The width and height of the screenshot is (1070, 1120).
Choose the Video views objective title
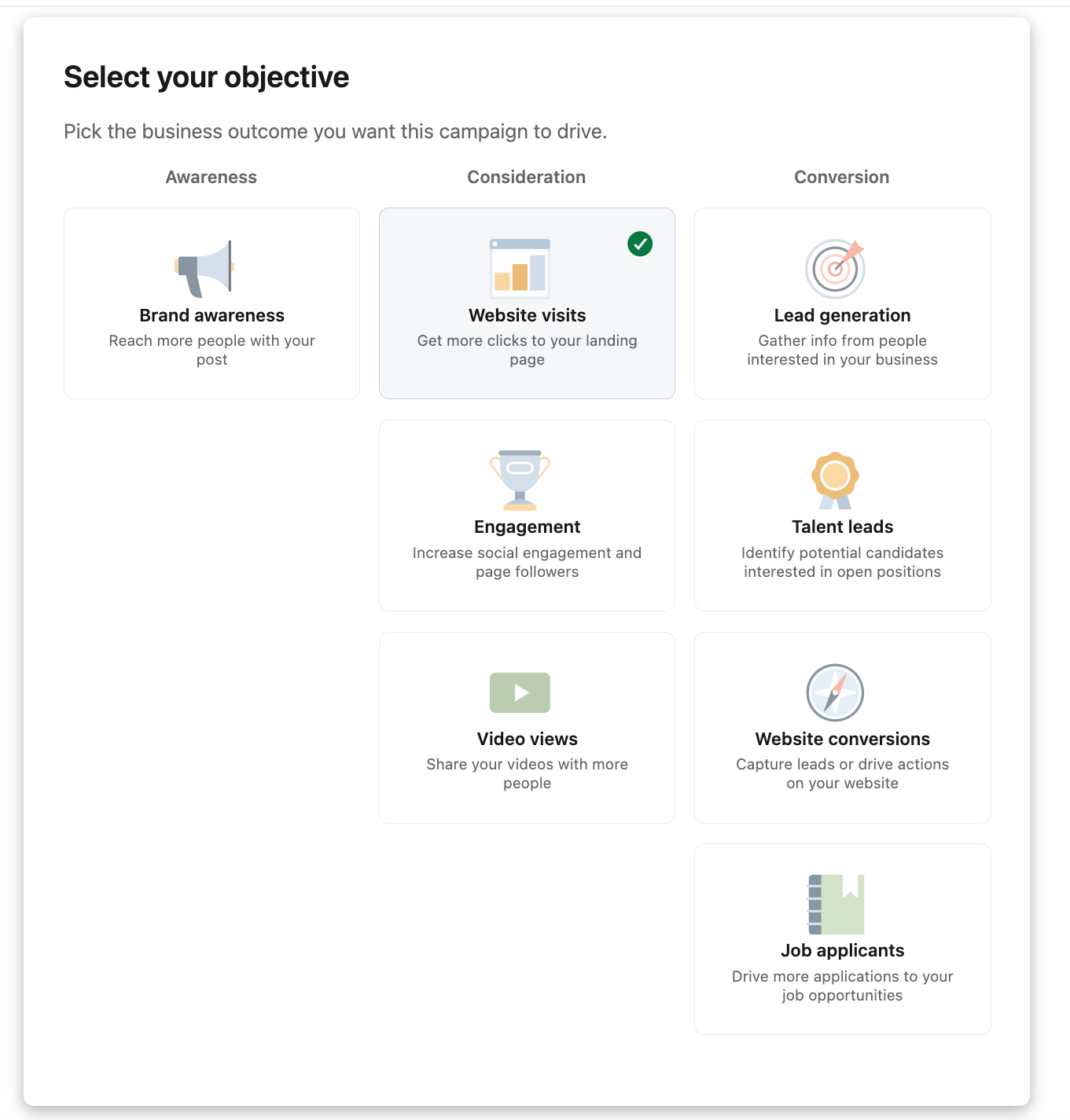click(527, 740)
